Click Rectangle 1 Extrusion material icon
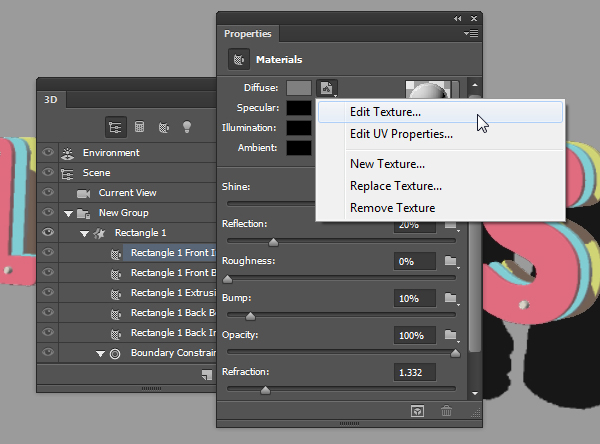Image resolution: width=600 pixels, height=444 pixels. pyautogui.click(x=116, y=294)
